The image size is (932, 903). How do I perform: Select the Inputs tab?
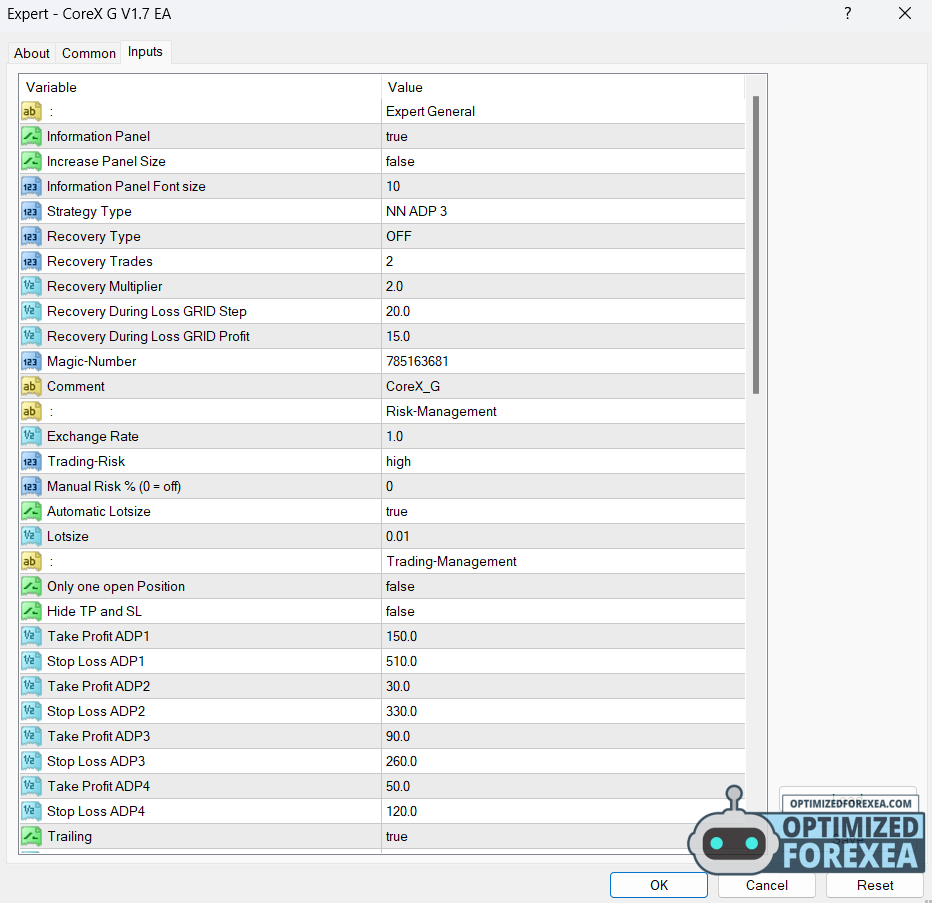[x=145, y=52]
